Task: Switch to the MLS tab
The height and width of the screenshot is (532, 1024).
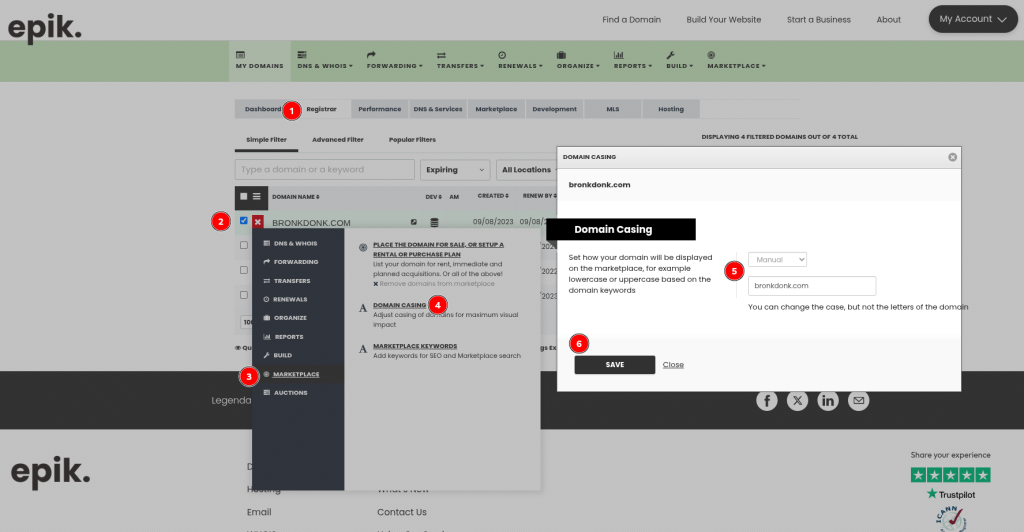Action: click(x=613, y=109)
